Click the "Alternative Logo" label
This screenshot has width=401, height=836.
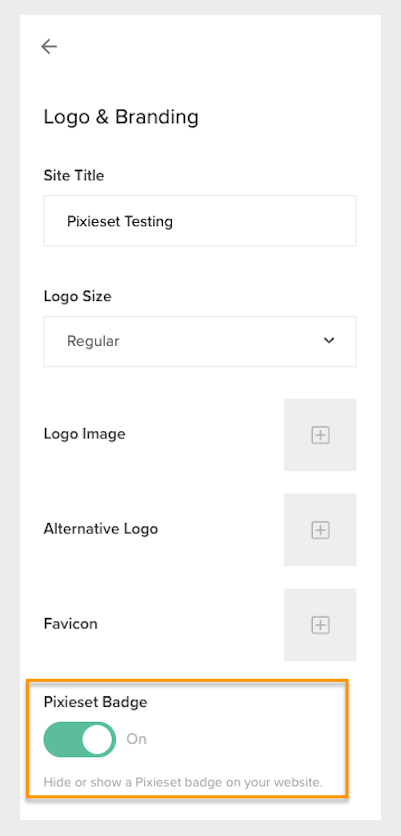tap(101, 529)
